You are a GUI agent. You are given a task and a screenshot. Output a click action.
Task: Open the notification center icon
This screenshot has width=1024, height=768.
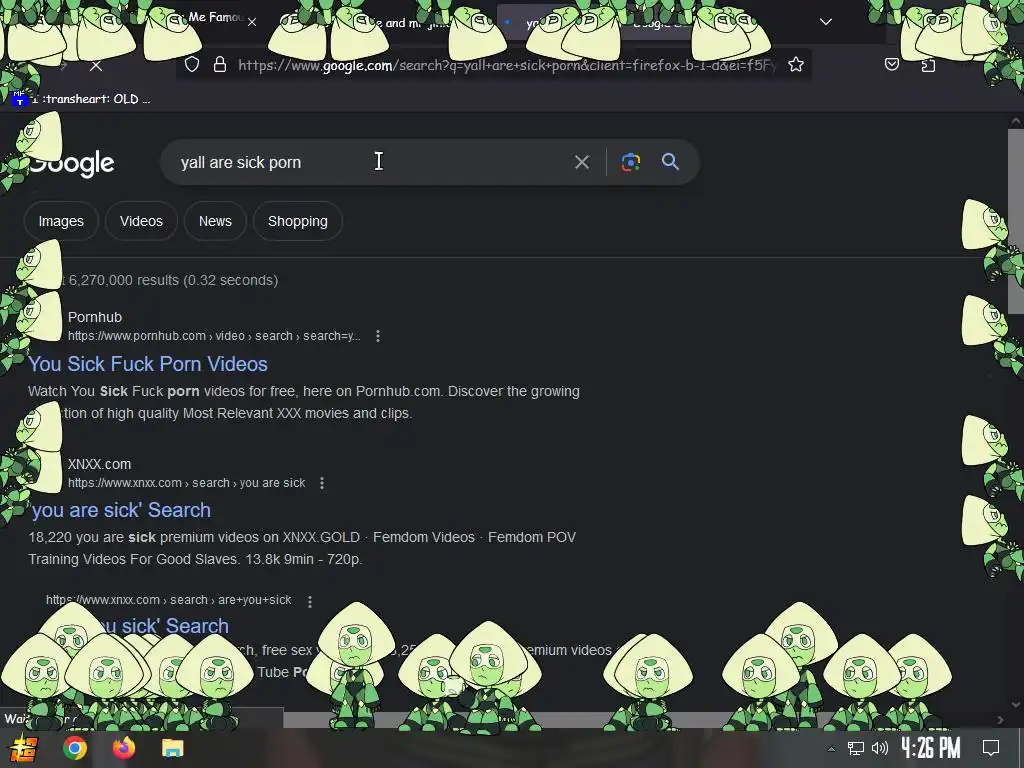991,748
